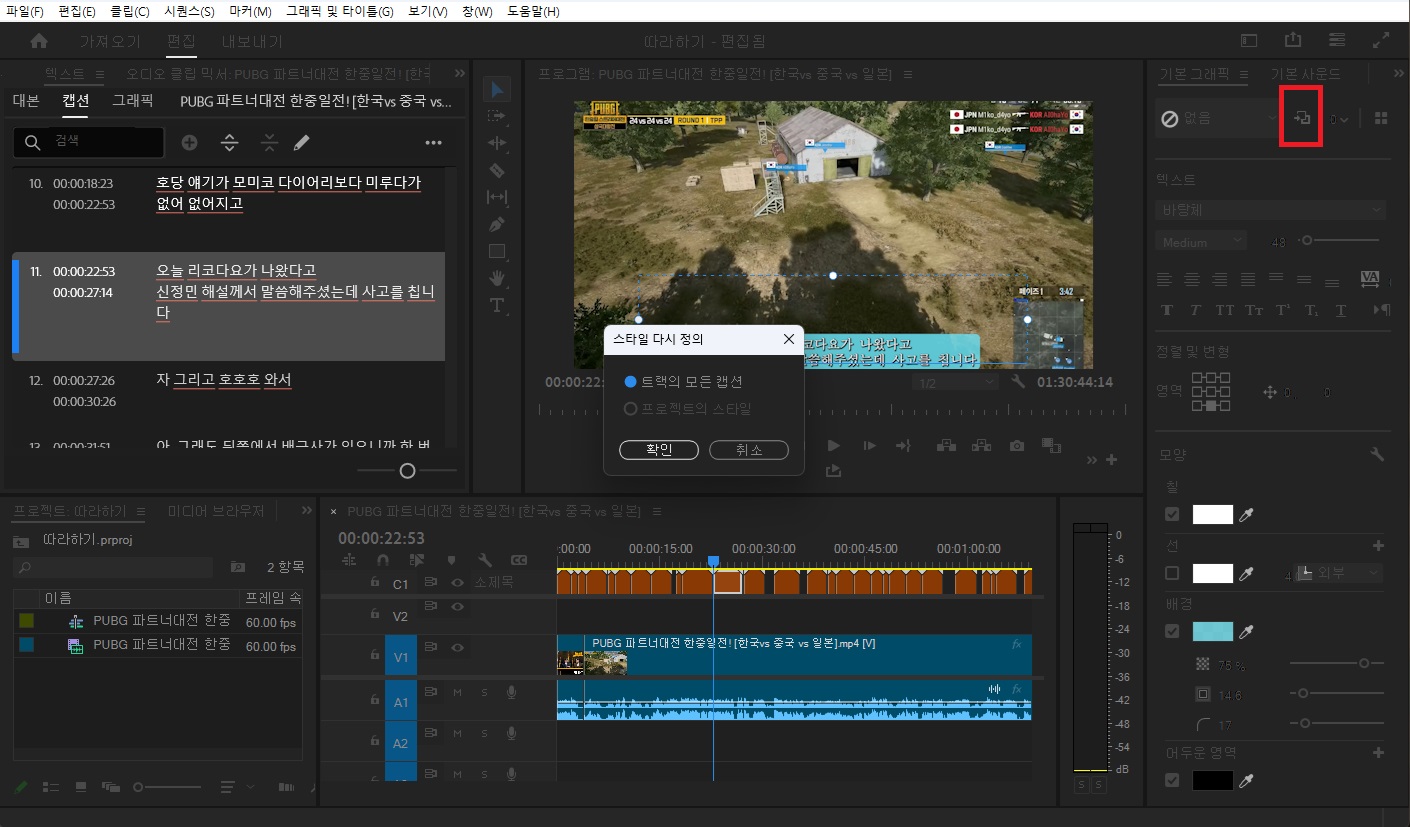The width and height of the screenshot is (1410, 827).
Task: Select the Rectangle tool
Action: coord(497,251)
